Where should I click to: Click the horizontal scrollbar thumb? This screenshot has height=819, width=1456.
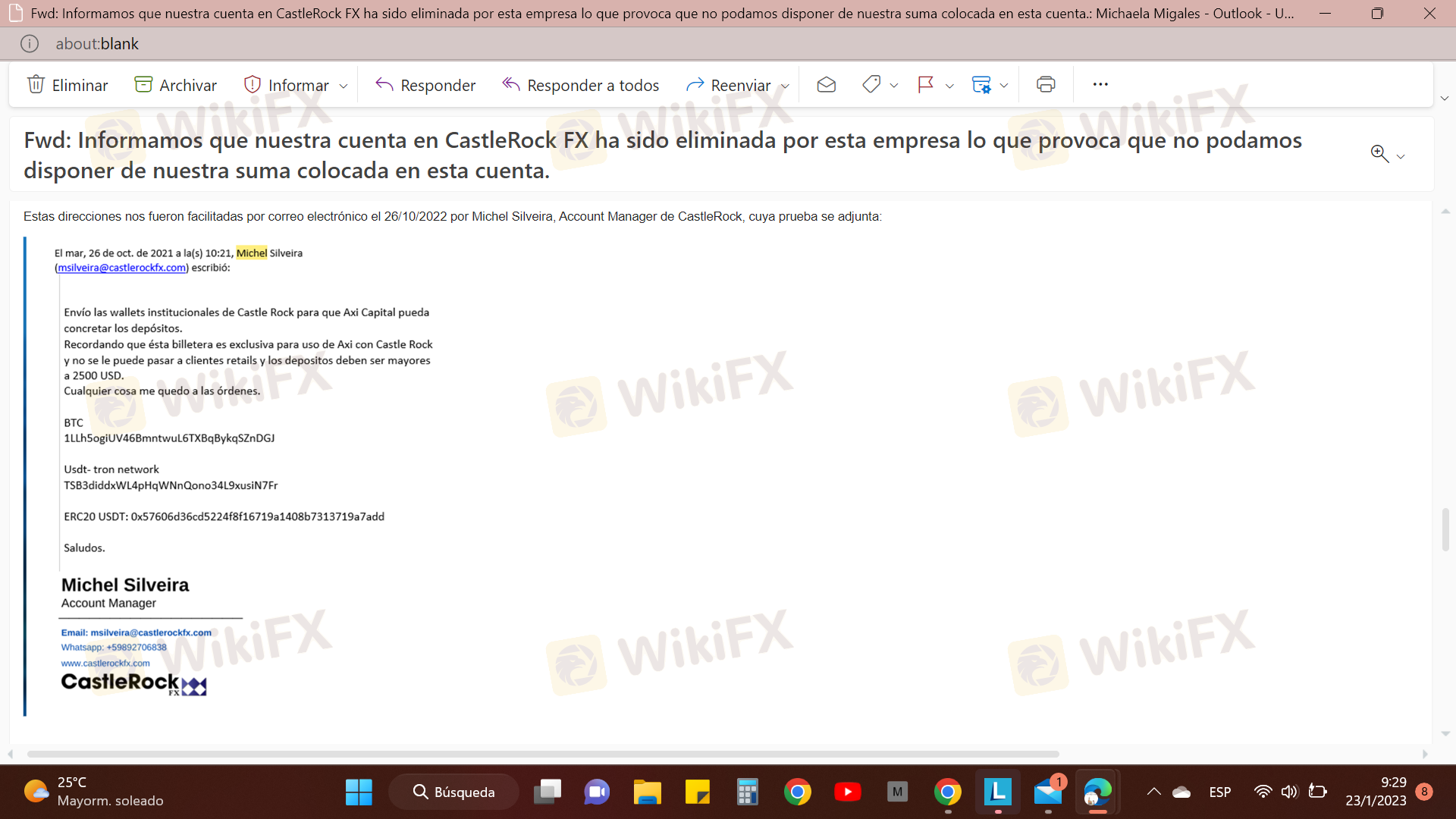543,754
